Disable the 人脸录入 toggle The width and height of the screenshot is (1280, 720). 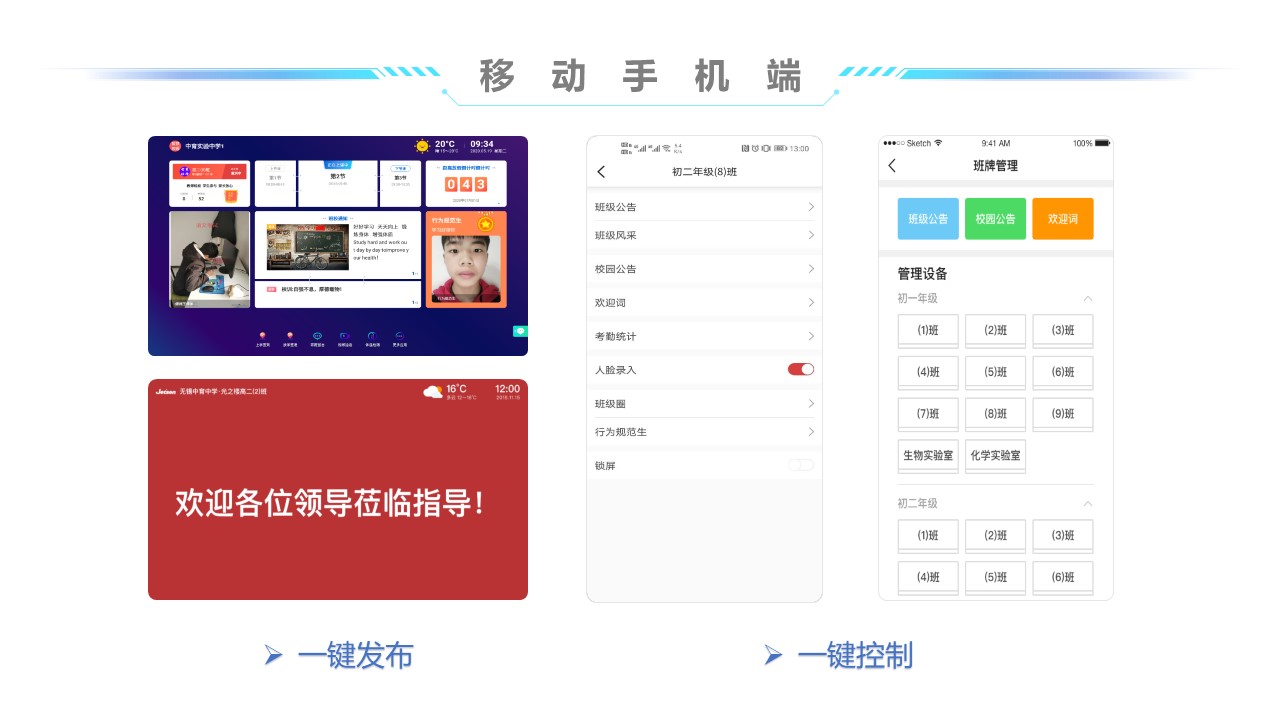tap(801, 369)
